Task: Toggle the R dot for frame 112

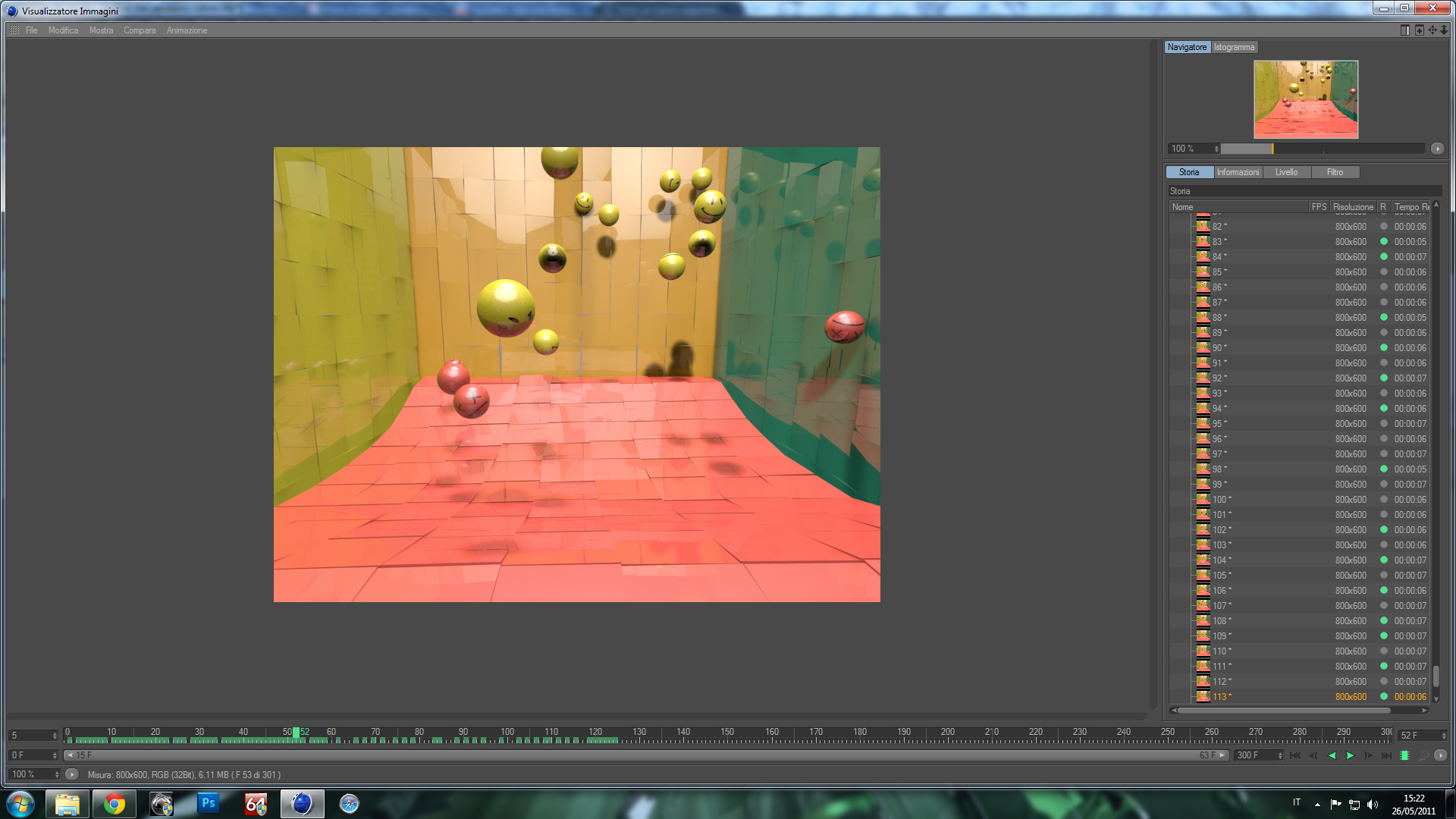Action: click(x=1384, y=682)
